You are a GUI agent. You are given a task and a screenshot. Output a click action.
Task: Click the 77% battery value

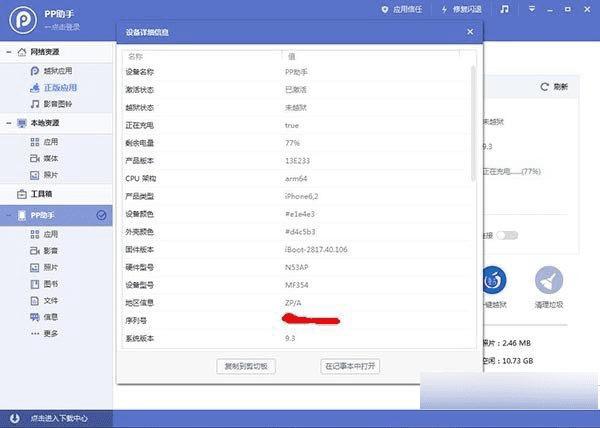click(292, 143)
